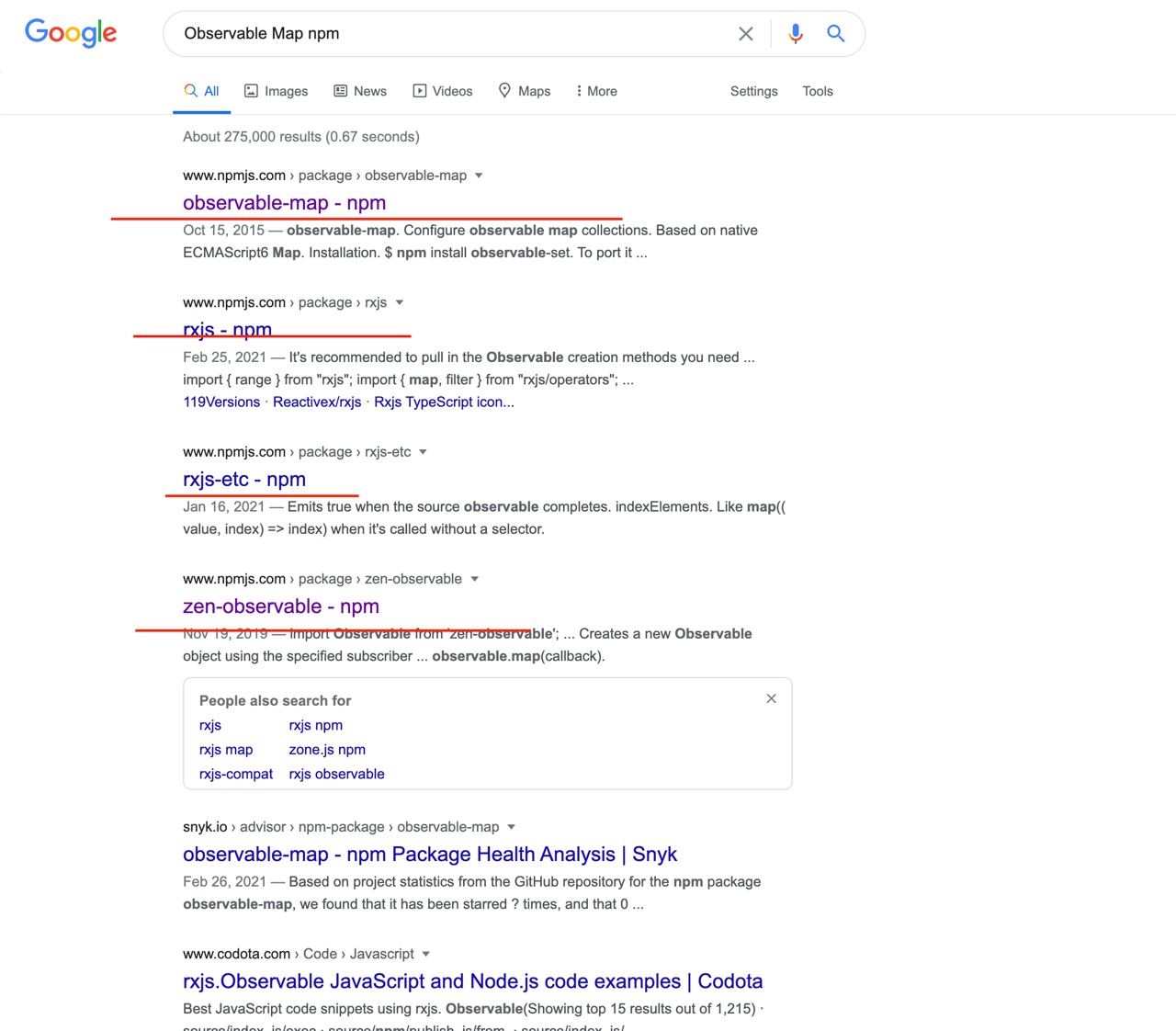Image resolution: width=1176 pixels, height=1031 pixels.
Task: Open the Maps tab
Action: [x=525, y=91]
